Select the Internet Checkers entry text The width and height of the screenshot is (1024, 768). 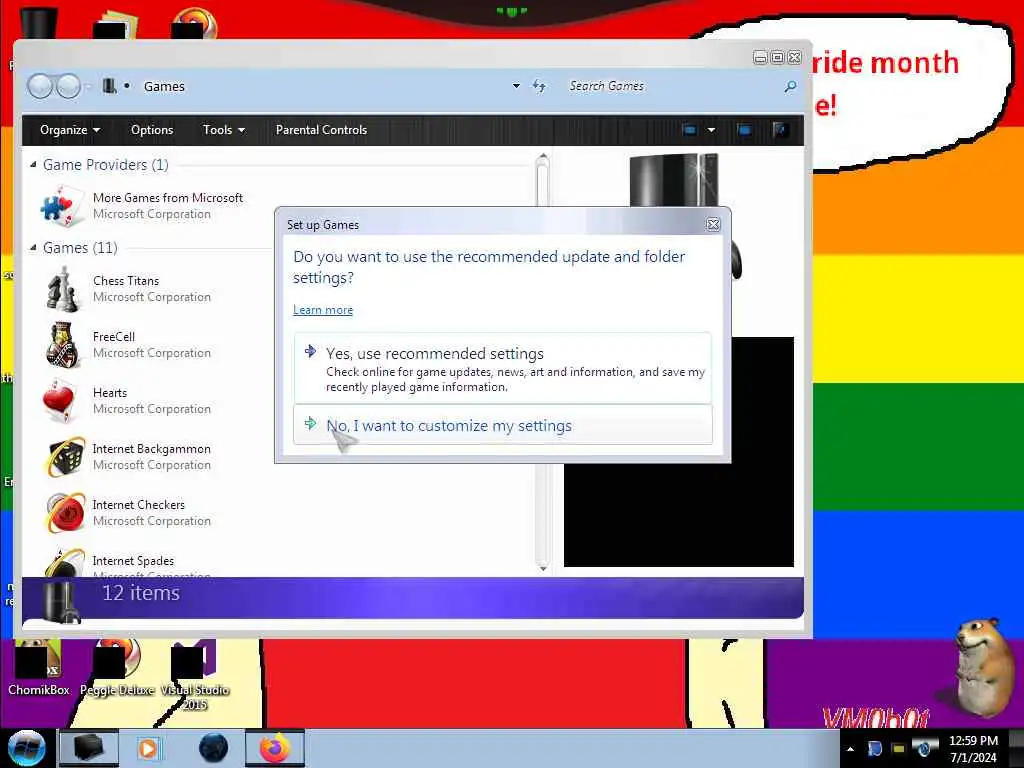click(138, 505)
